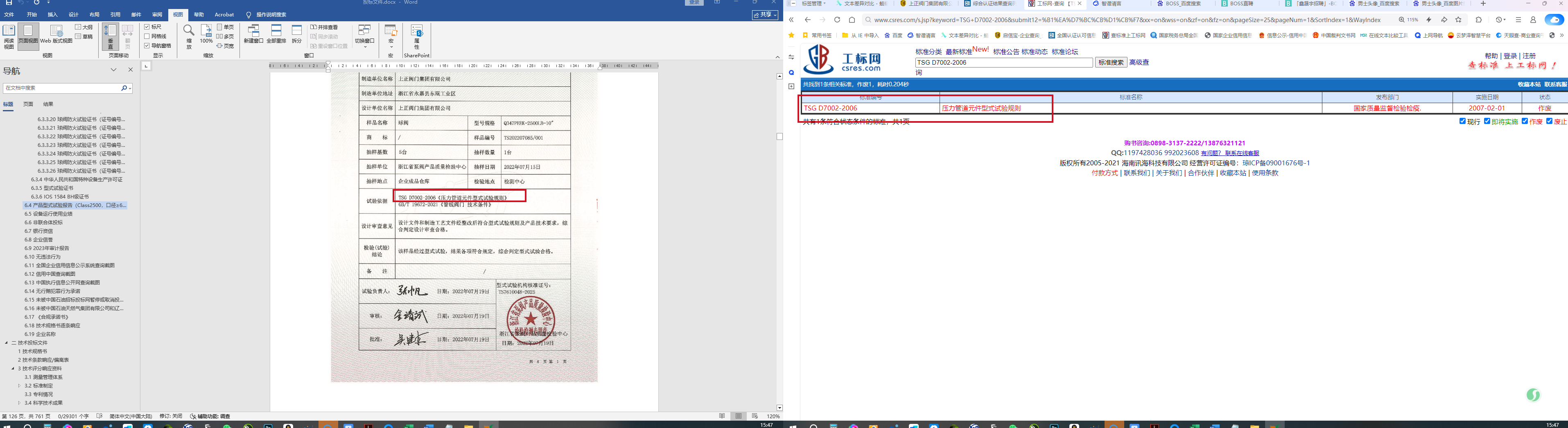Open the 宏 macros dropdown
Image resolution: width=1568 pixels, height=428 pixels.
391,36
